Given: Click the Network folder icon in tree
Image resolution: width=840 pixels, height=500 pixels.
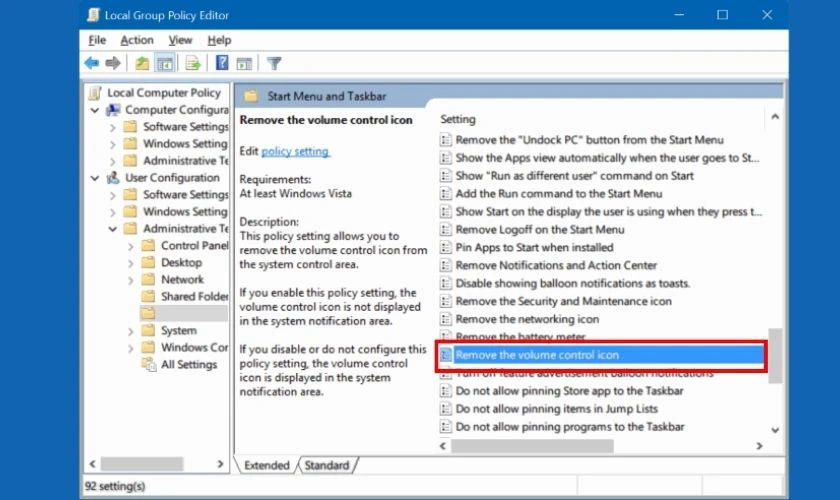Looking at the screenshot, I should click(148, 279).
